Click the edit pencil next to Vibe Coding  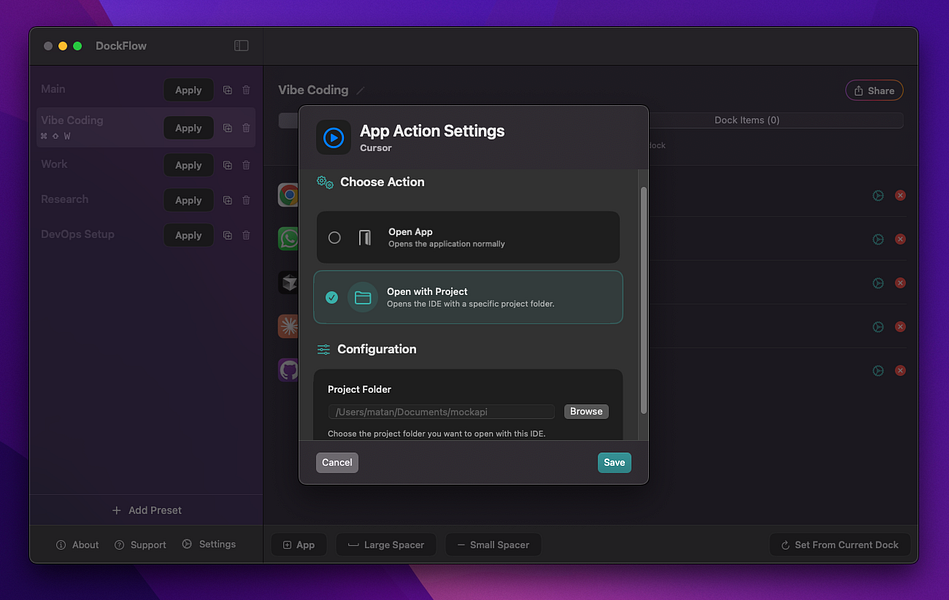pyautogui.click(x=360, y=91)
